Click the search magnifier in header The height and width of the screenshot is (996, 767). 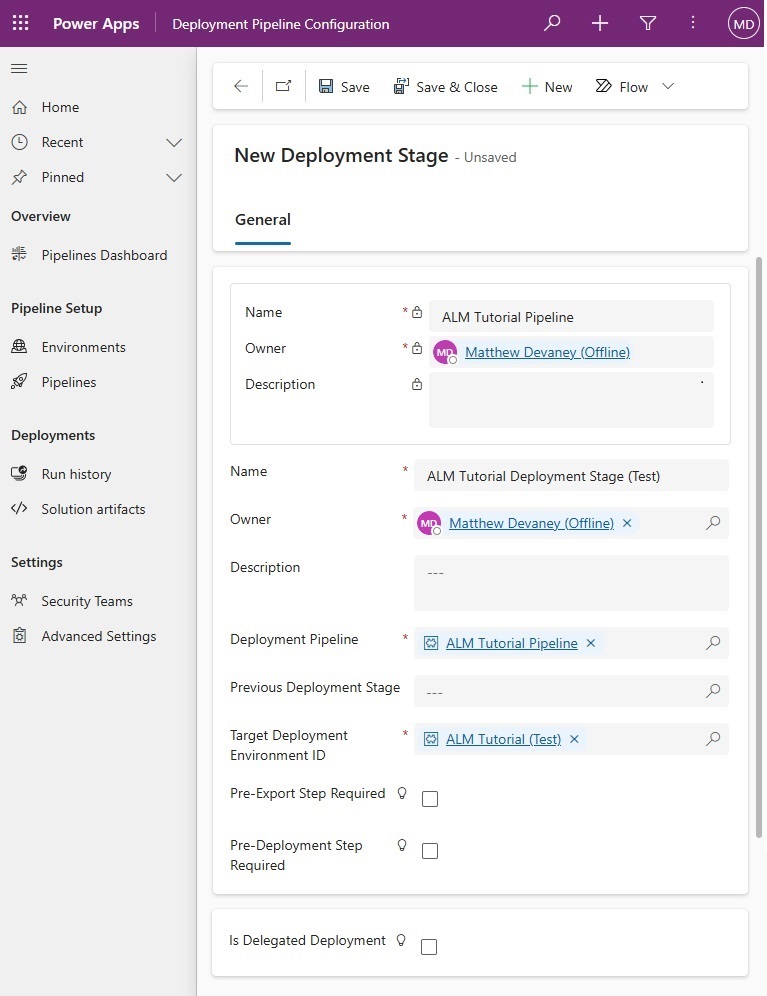(x=552, y=24)
